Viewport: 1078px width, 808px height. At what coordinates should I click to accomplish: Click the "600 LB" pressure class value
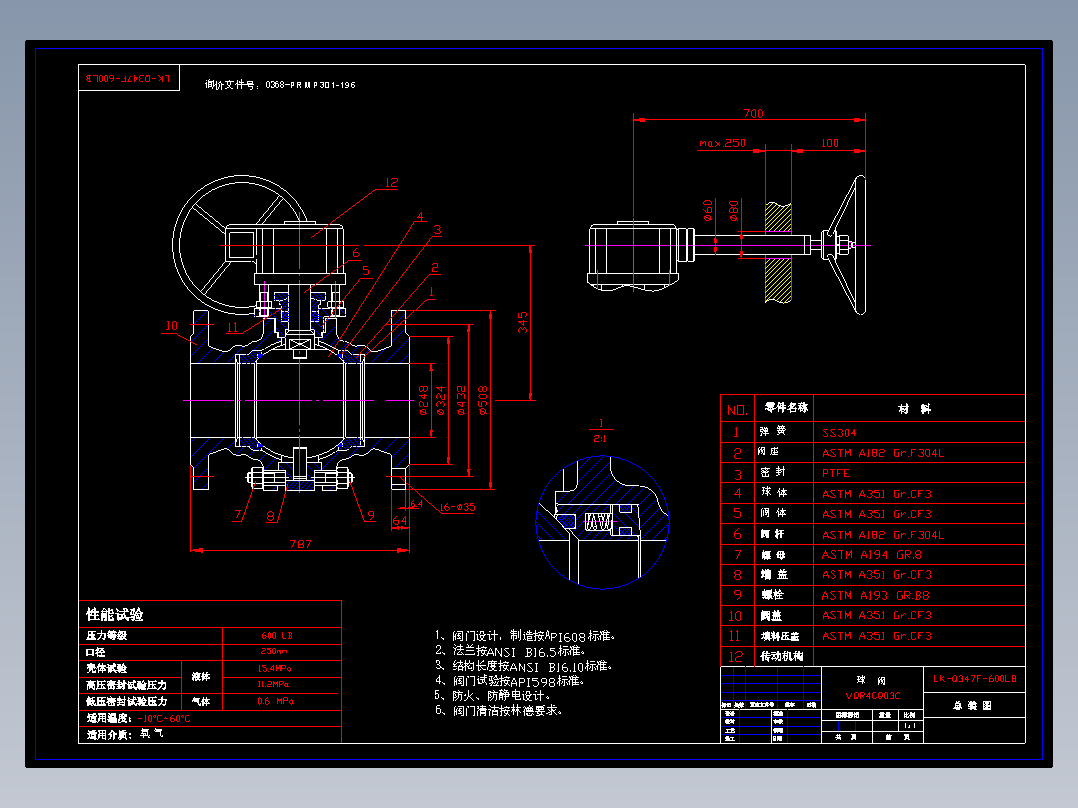(x=277, y=635)
